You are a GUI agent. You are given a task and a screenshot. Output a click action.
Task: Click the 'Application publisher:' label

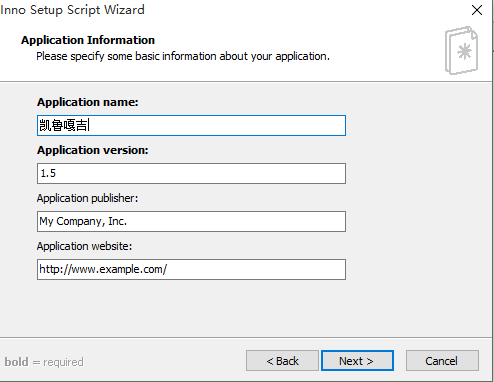tap(87, 198)
